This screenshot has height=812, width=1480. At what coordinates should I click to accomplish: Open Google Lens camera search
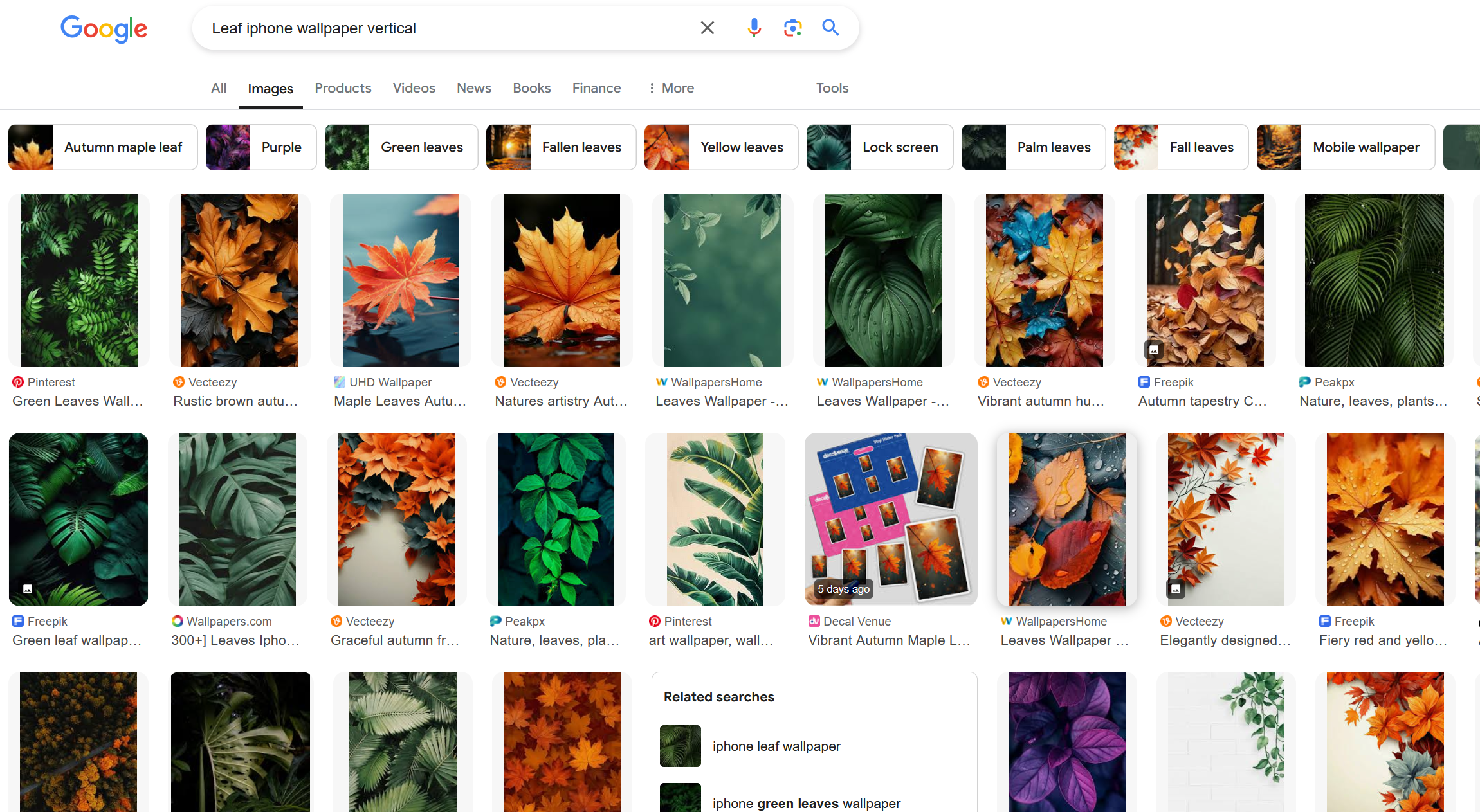[x=792, y=28]
